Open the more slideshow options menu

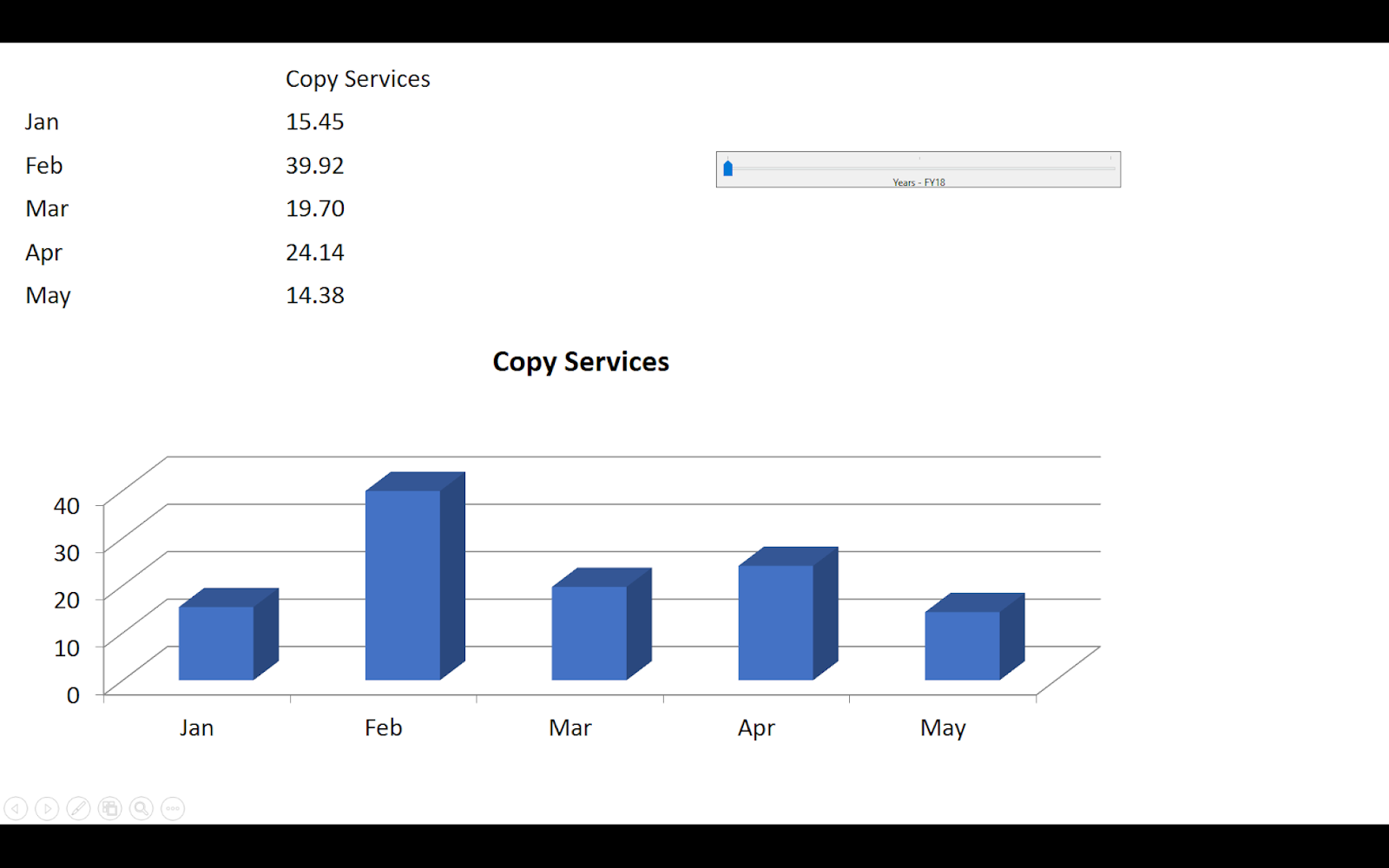(172, 808)
